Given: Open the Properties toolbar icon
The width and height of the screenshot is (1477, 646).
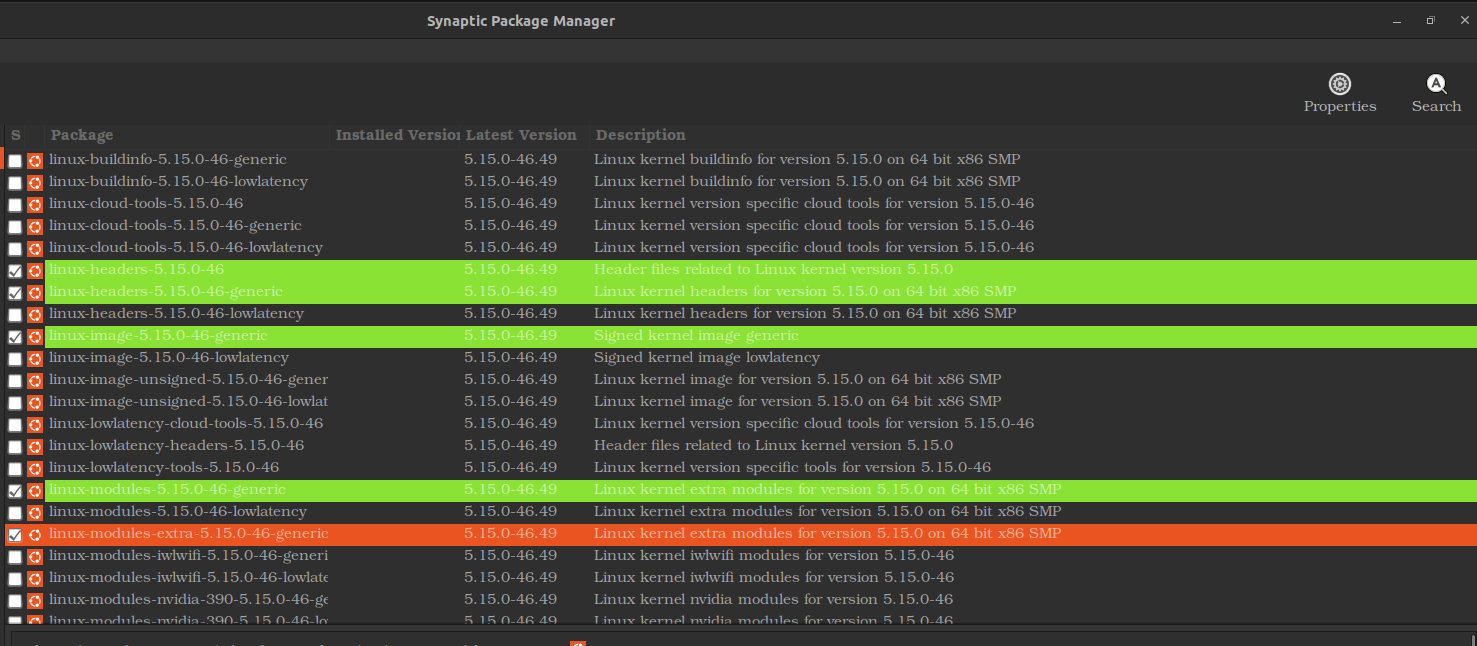Looking at the screenshot, I should click(1340, 93).
